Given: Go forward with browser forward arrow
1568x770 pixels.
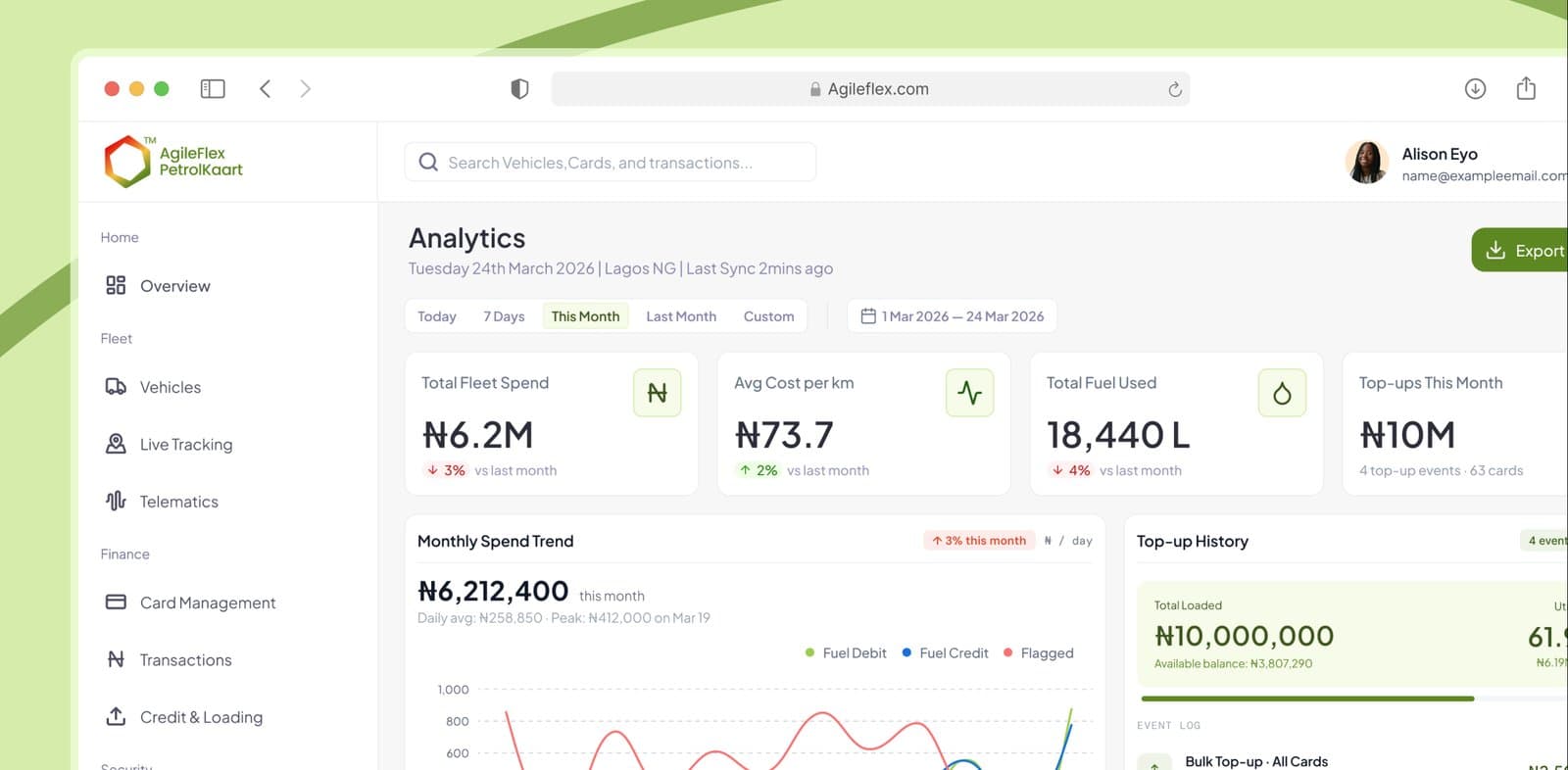Looking at the screenshot, I should [x=306, y=89].
